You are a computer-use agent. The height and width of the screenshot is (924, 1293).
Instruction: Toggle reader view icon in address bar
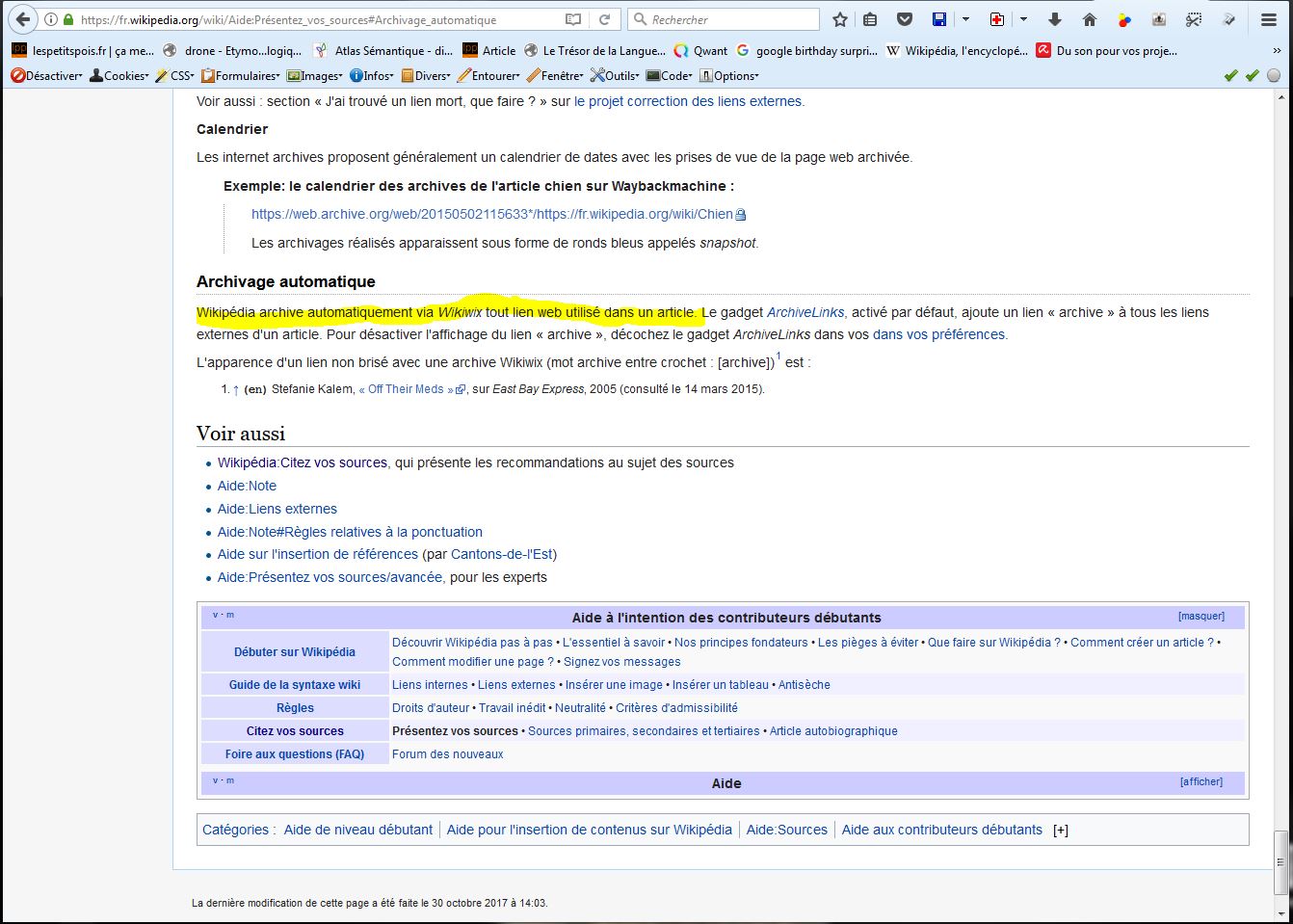(573, 19)
